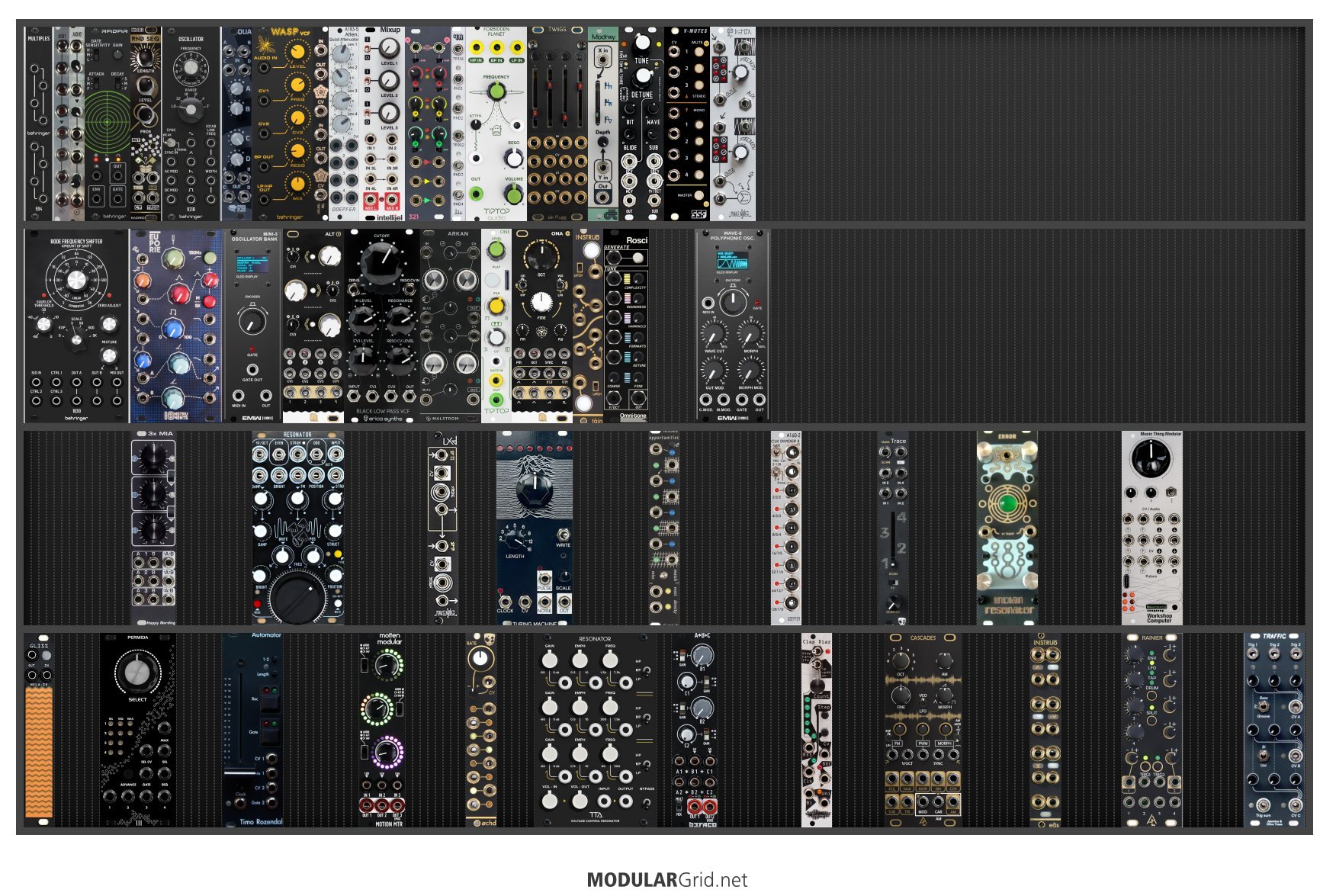This screenshot has width=1336, height=896.
Task: Select the 3x MIA module
Action: (153, 528)
